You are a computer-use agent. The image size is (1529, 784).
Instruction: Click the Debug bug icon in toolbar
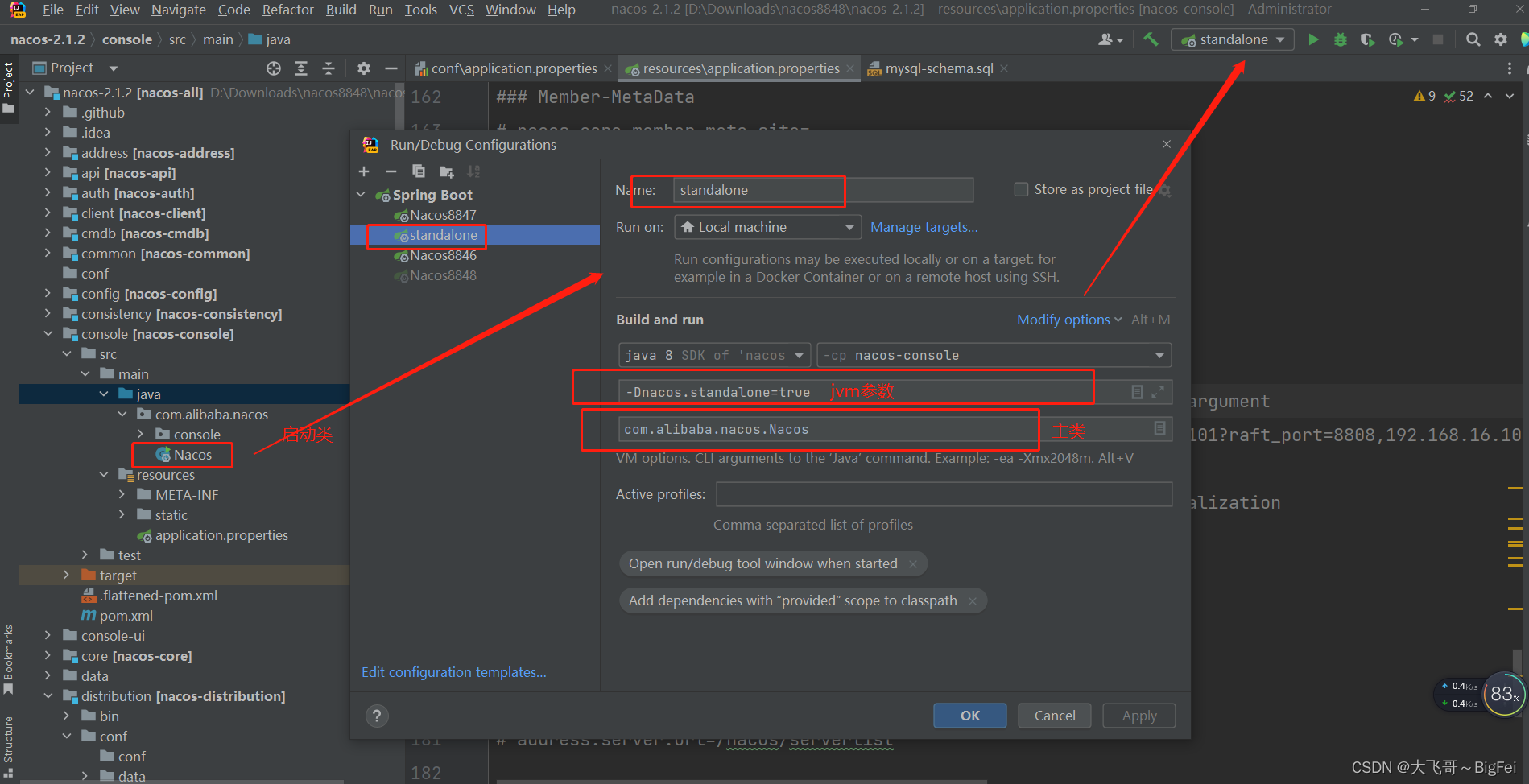tap(1341, 39)
